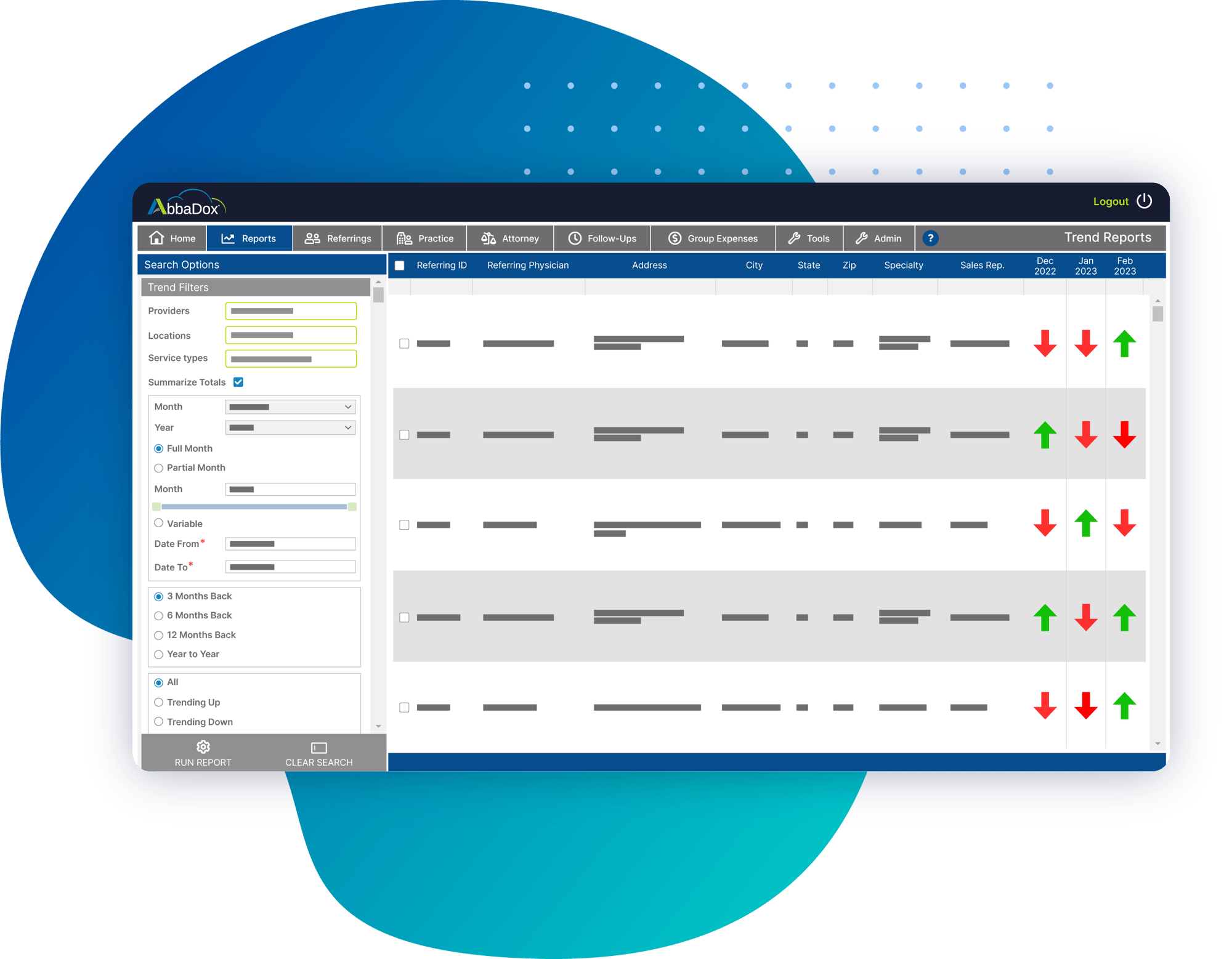Viewport: 1232px width, 959px height.
Task: Check the fourth table row checkbox
Action: click(404, 617)
